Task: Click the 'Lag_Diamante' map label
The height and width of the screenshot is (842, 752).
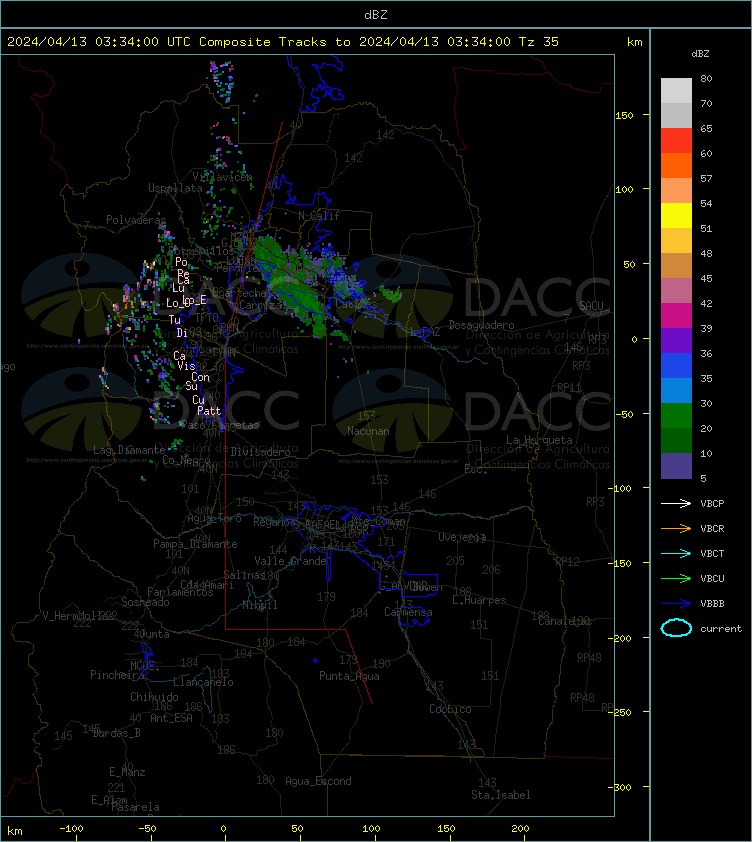Action: pyautogui.click(x=129, y=450)
